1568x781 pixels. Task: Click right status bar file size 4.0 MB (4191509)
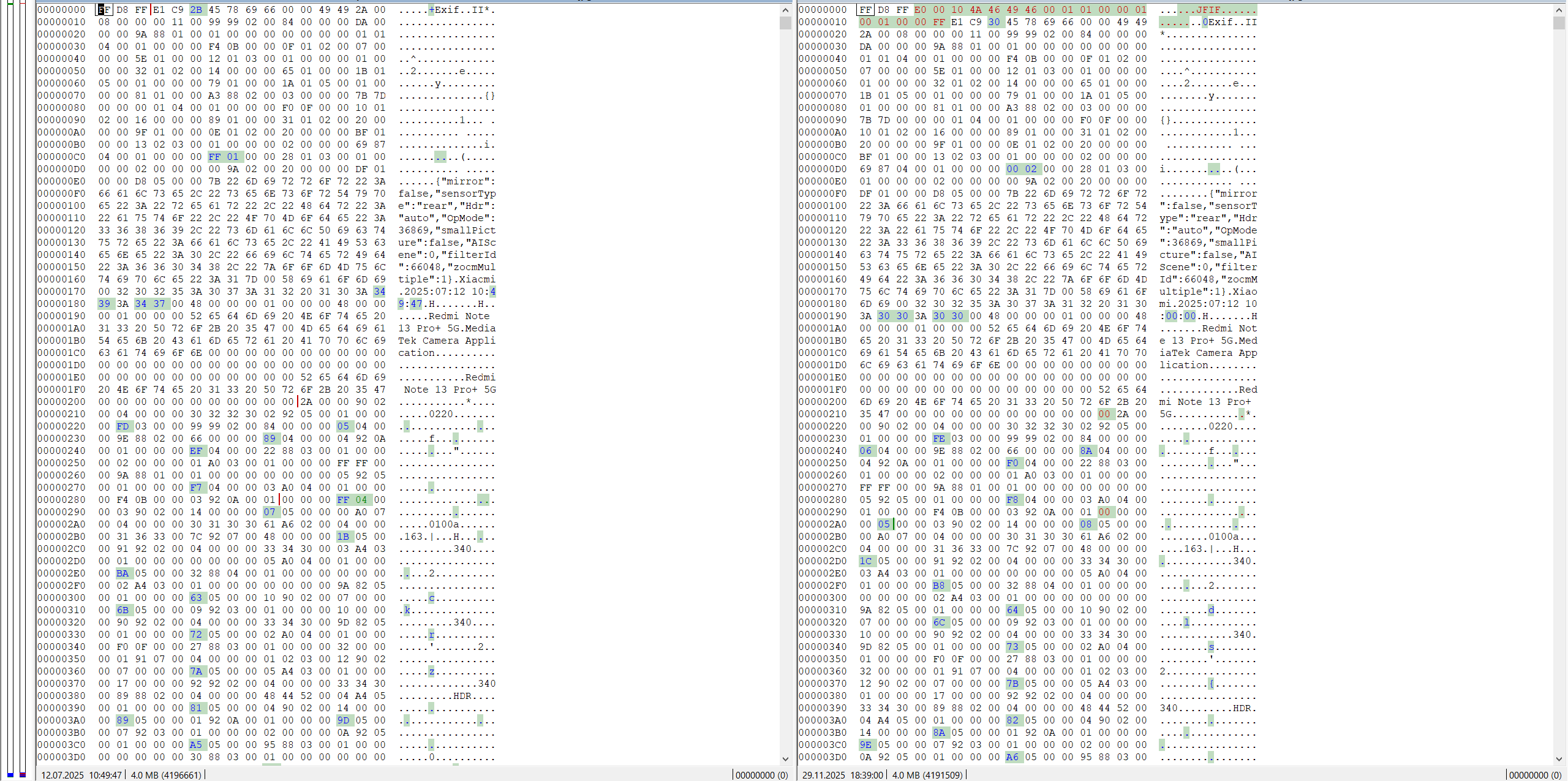(x=927, y=775)
